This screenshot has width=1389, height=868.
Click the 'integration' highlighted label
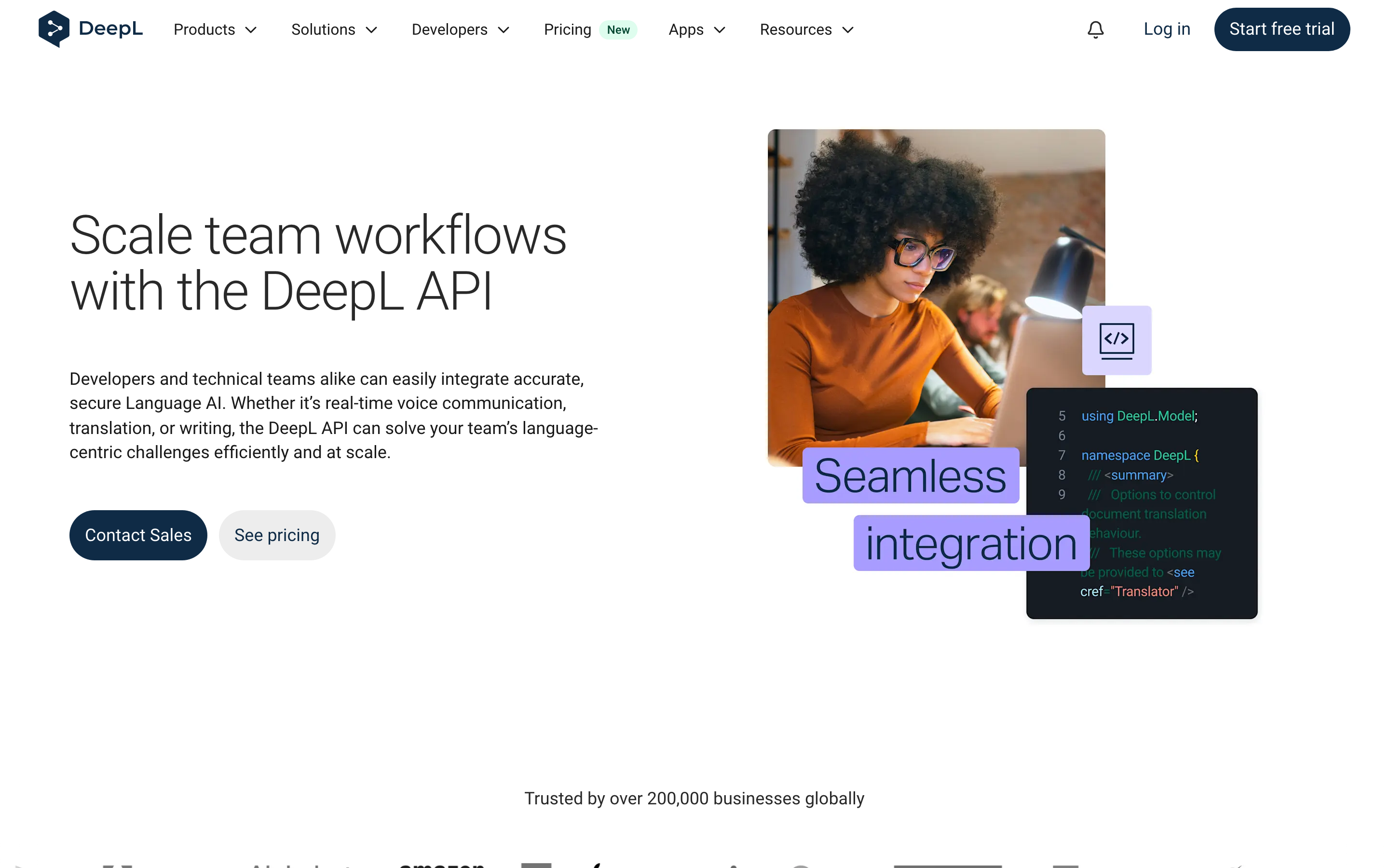click(x=971, y=543)
